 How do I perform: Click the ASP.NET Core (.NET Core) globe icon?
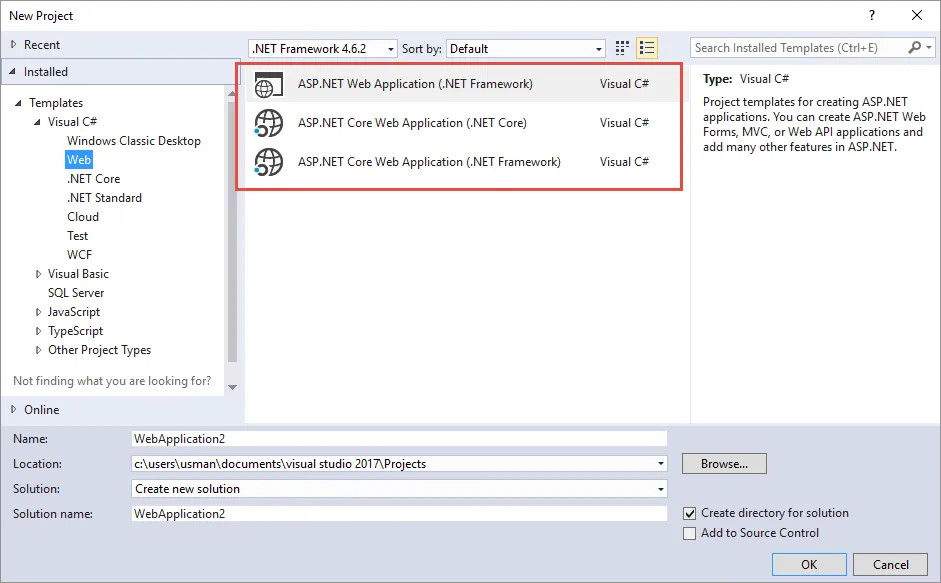tap(268, 123)
